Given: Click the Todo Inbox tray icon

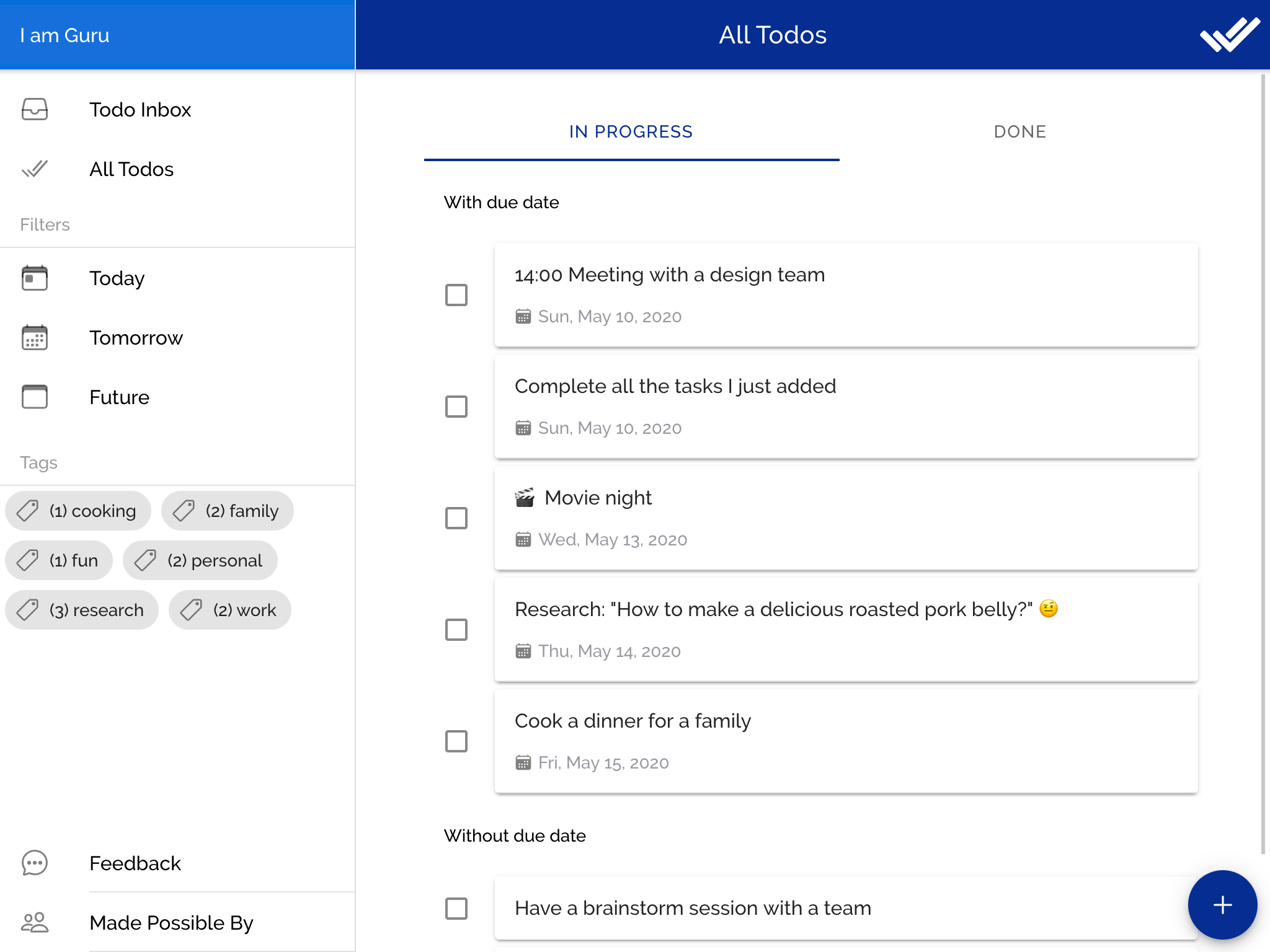Looking at the screenshot, I should [x=35, y=110].
